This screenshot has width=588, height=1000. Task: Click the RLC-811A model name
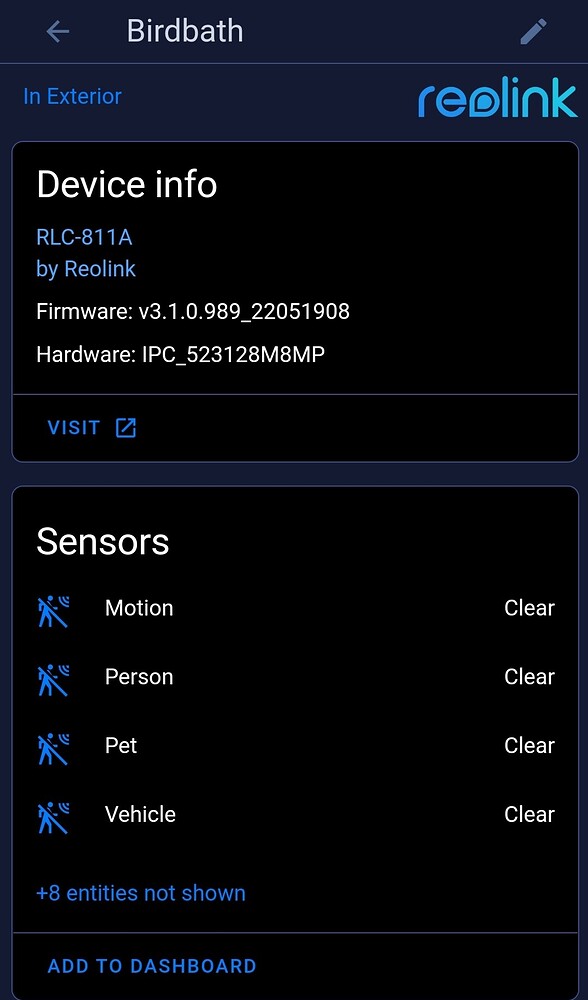point(82,238)
